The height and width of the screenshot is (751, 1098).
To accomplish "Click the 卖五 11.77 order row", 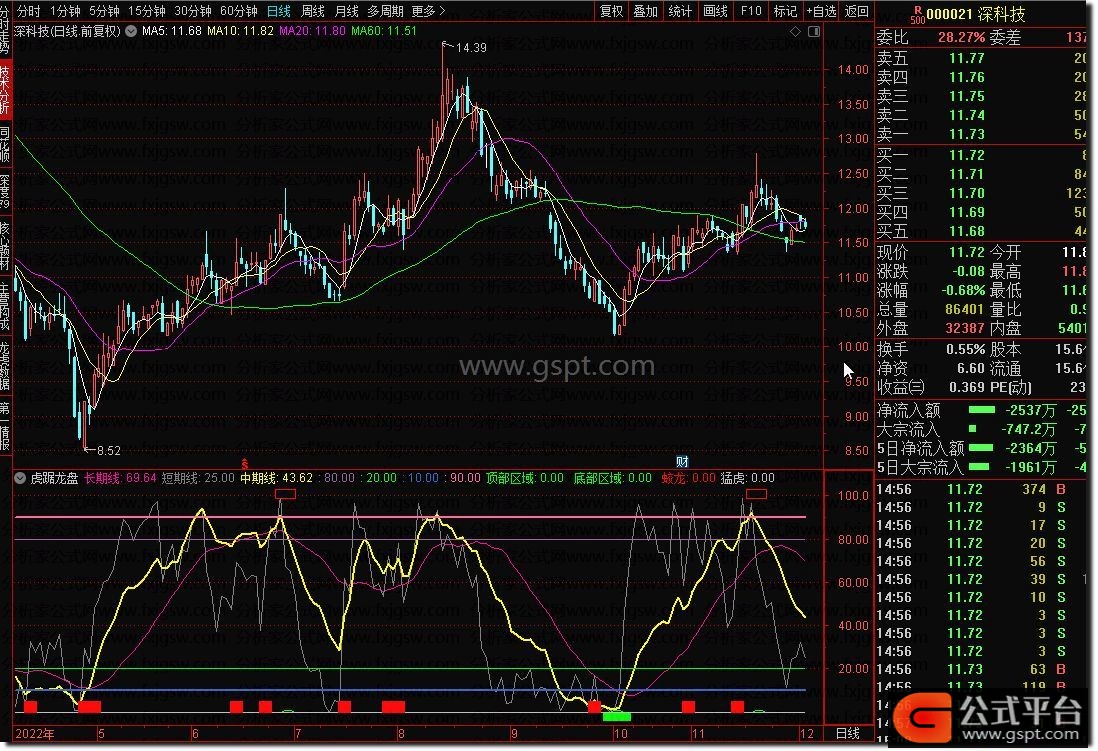I will [981, 58].
